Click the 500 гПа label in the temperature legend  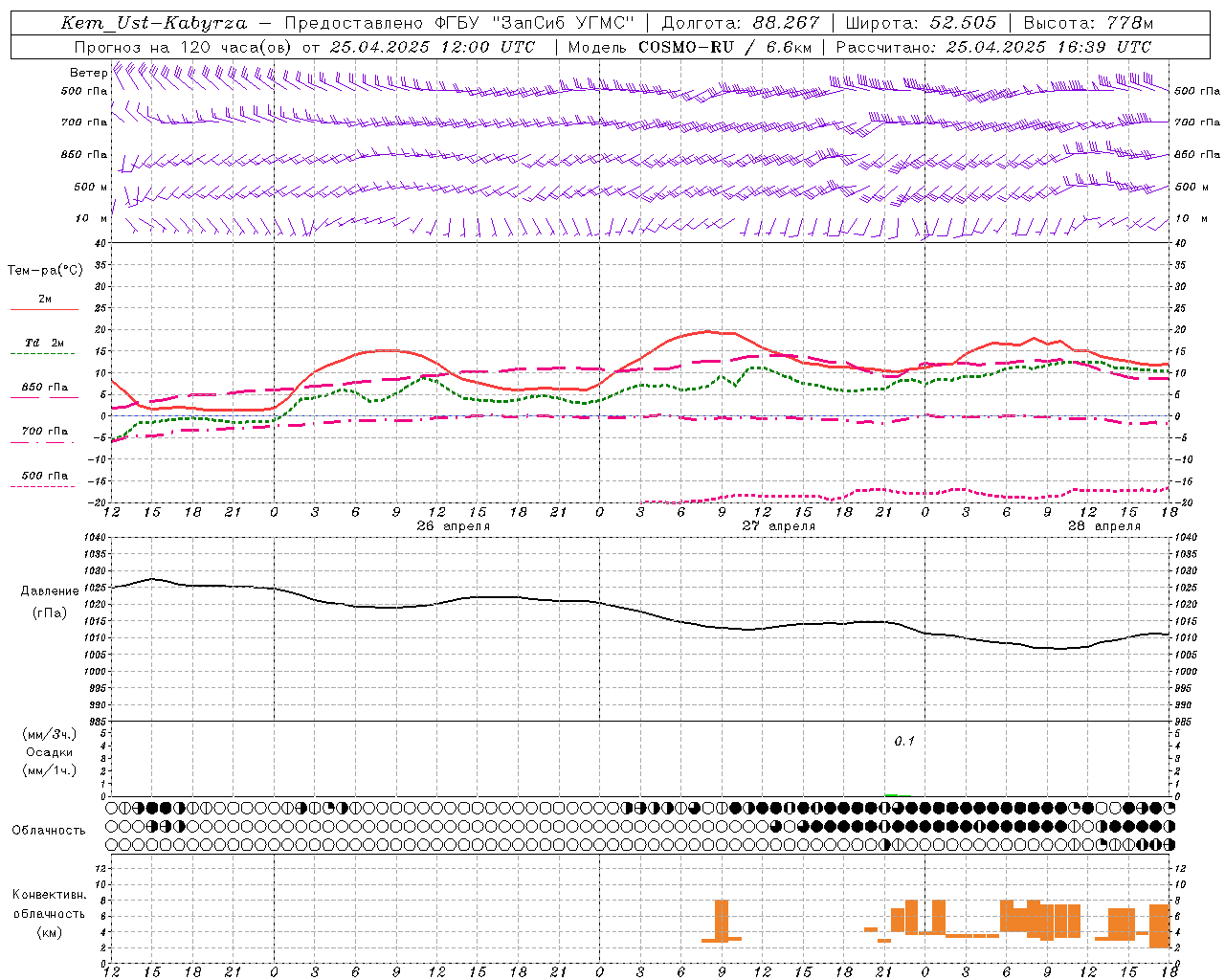(45, 475)
